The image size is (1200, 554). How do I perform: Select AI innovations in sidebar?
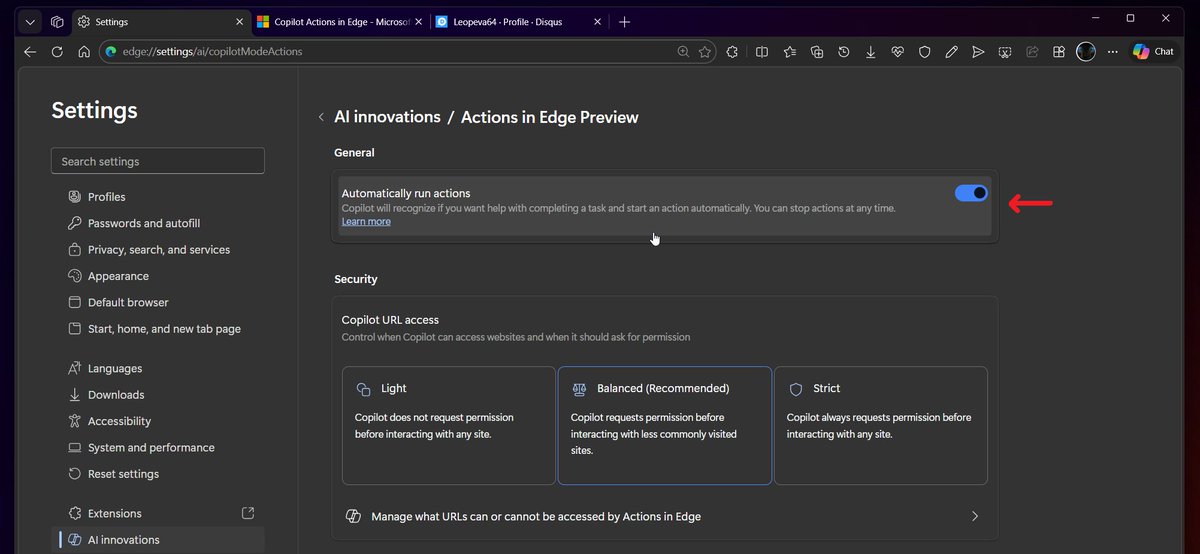[158, 540]
